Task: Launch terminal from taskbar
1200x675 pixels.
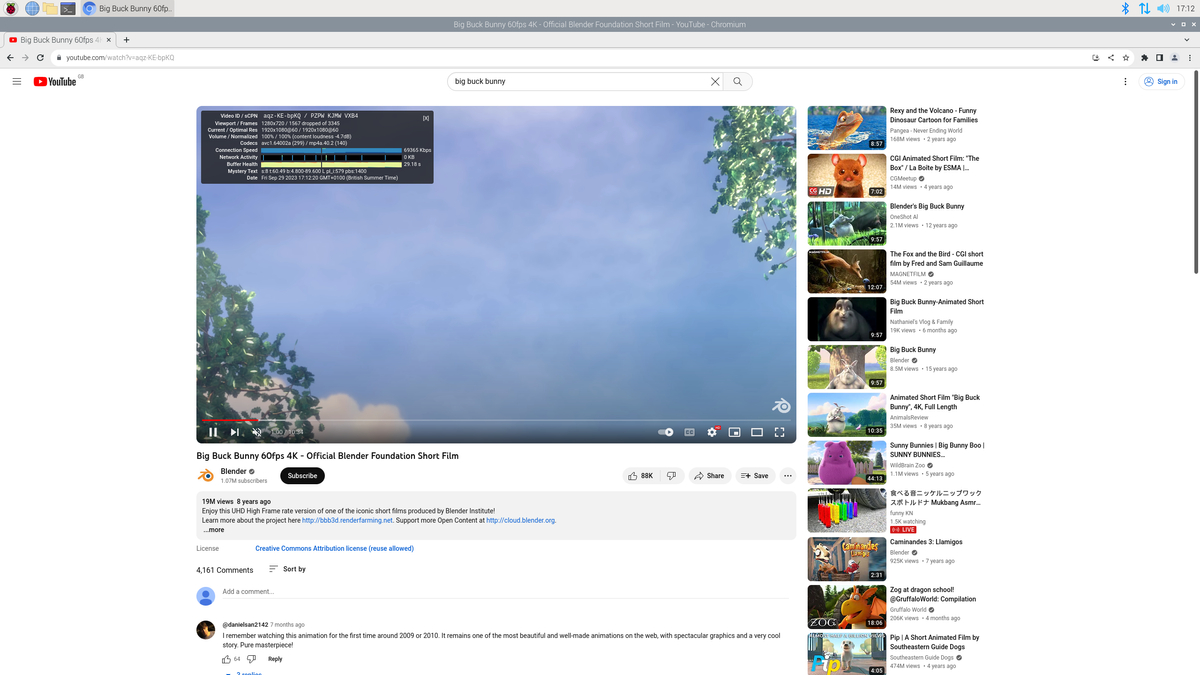Action: [68, 8]
